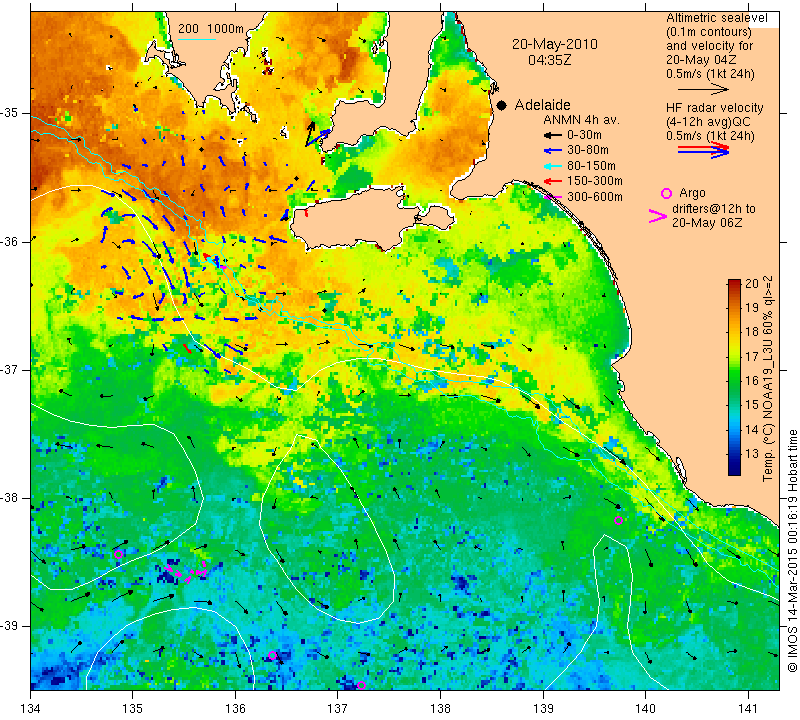
Task: Click the 'drifters@12h to' legend text
Action: pos(714,209)
